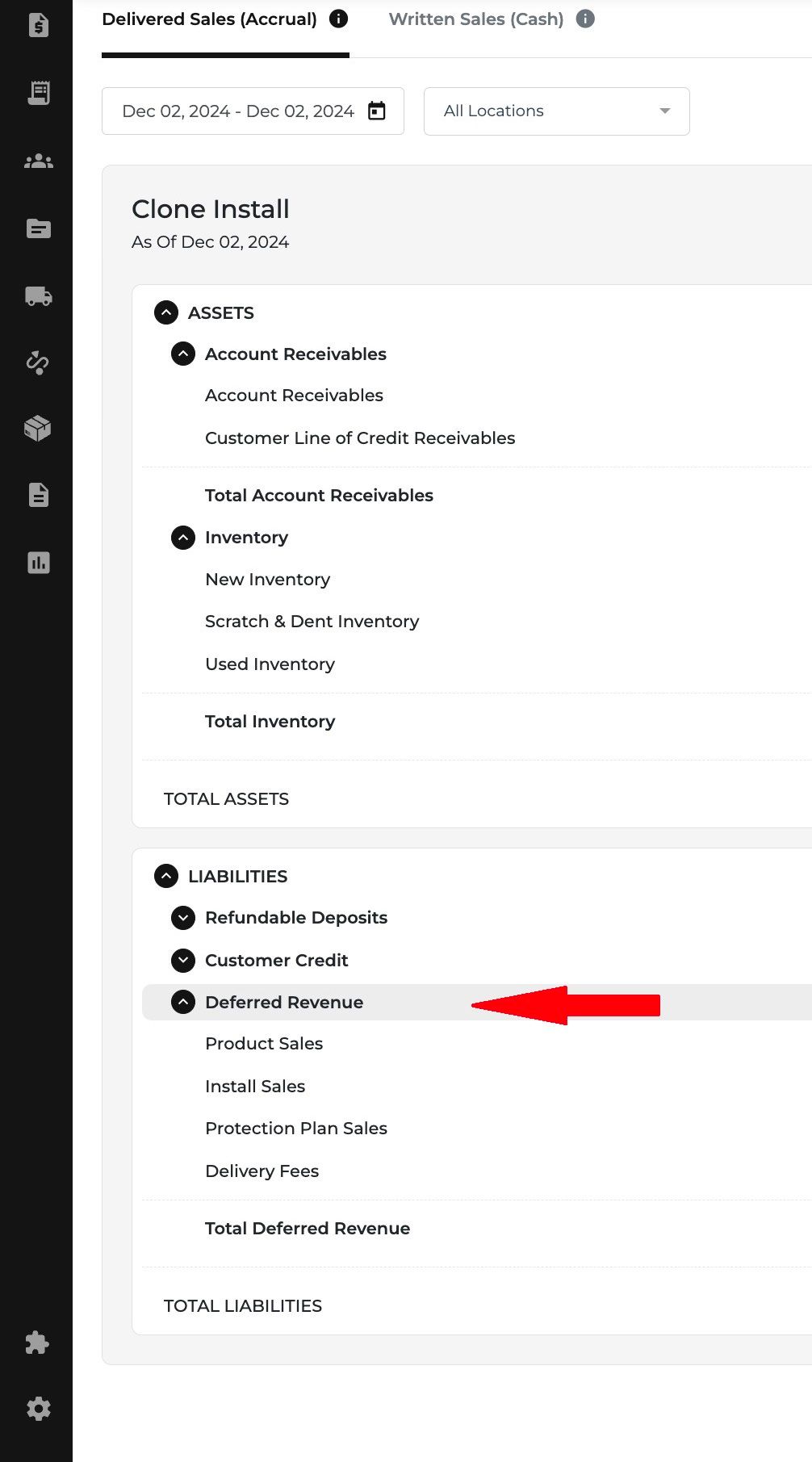Click the Dec 02, 2024 date range field
812x1462 pixels.
[x=238, y=111]
